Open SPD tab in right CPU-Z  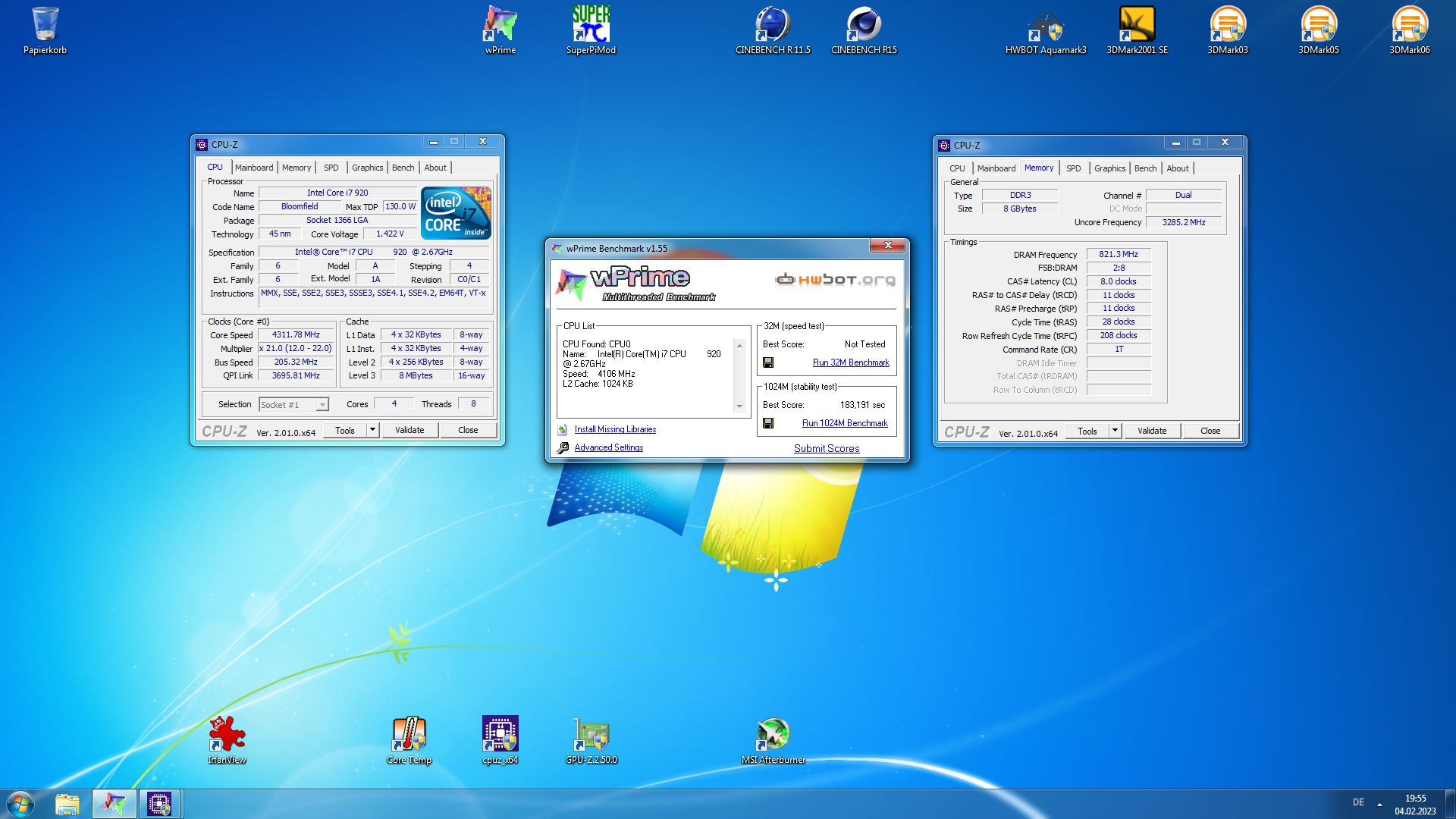pyautogui.click(x=1074, y=168)
